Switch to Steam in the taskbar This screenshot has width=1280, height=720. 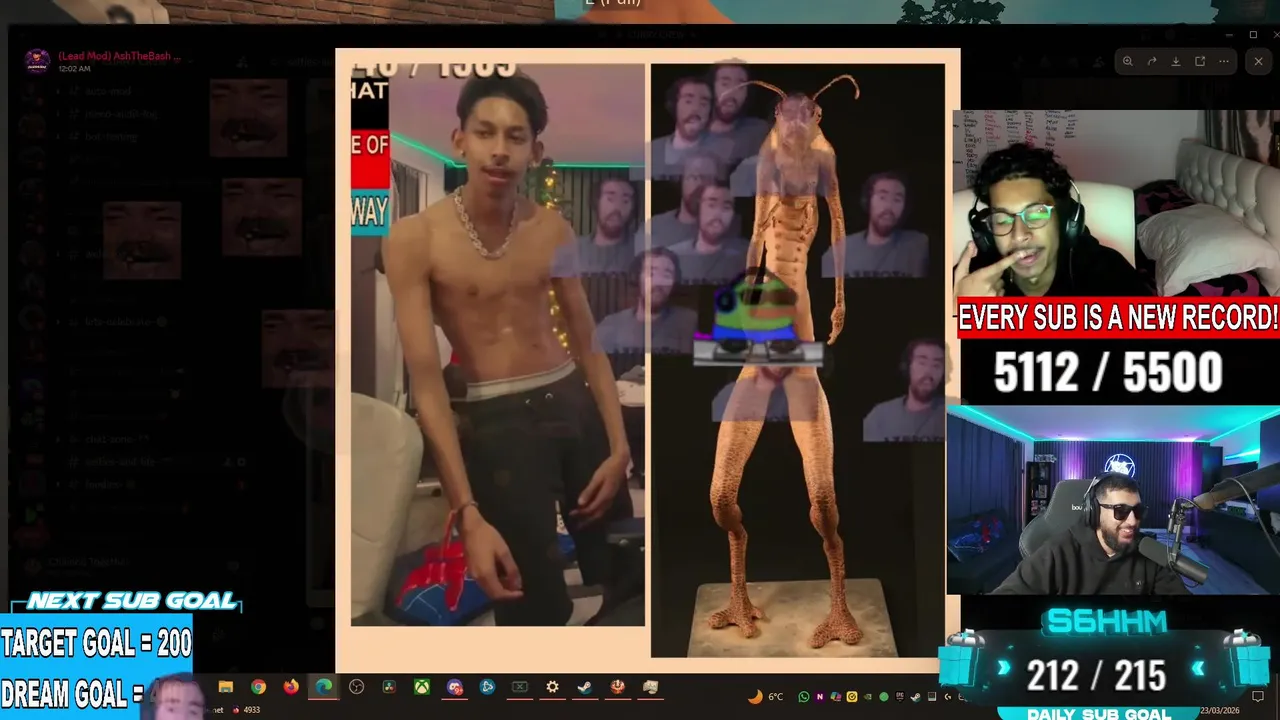point(585,687)
